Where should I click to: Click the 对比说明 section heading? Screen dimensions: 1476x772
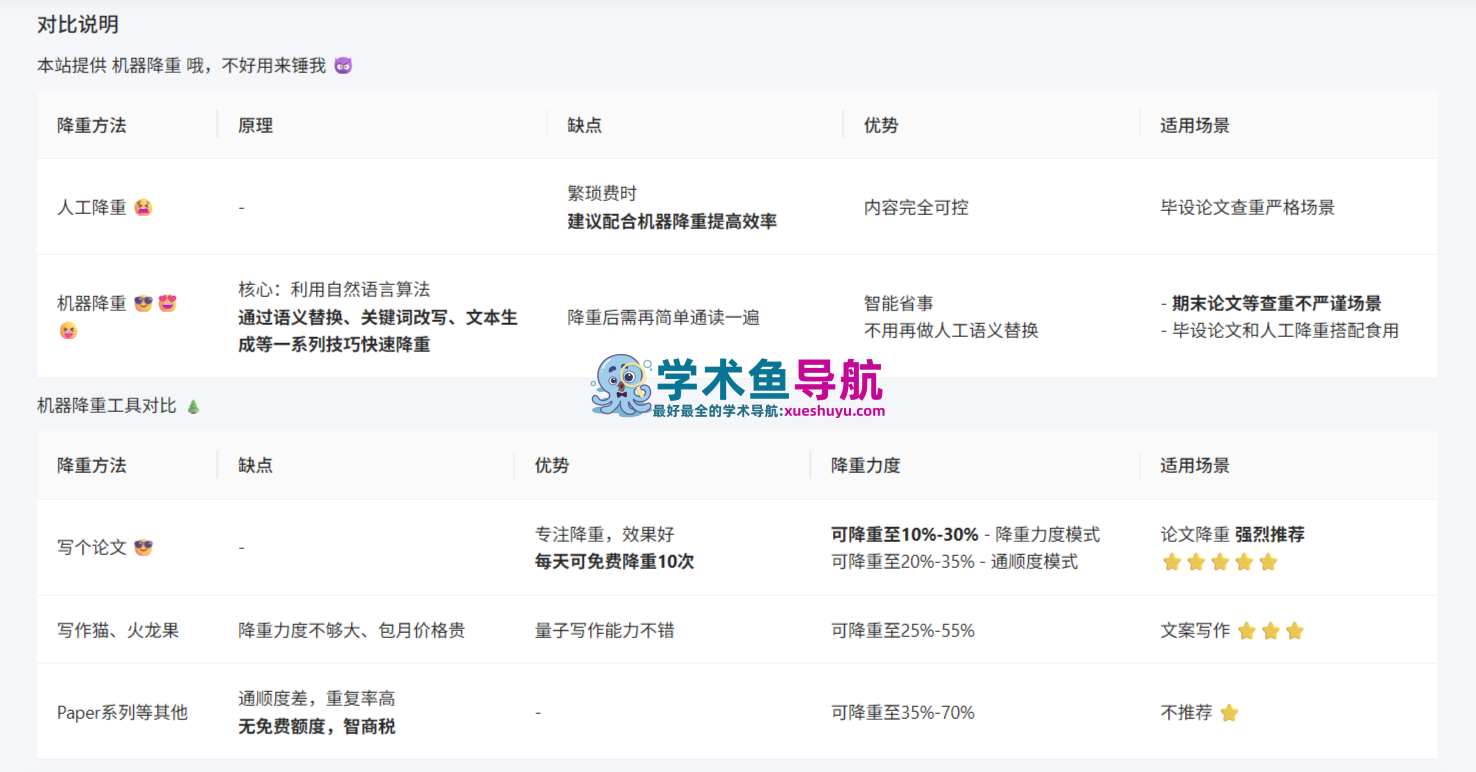(78, 25)
